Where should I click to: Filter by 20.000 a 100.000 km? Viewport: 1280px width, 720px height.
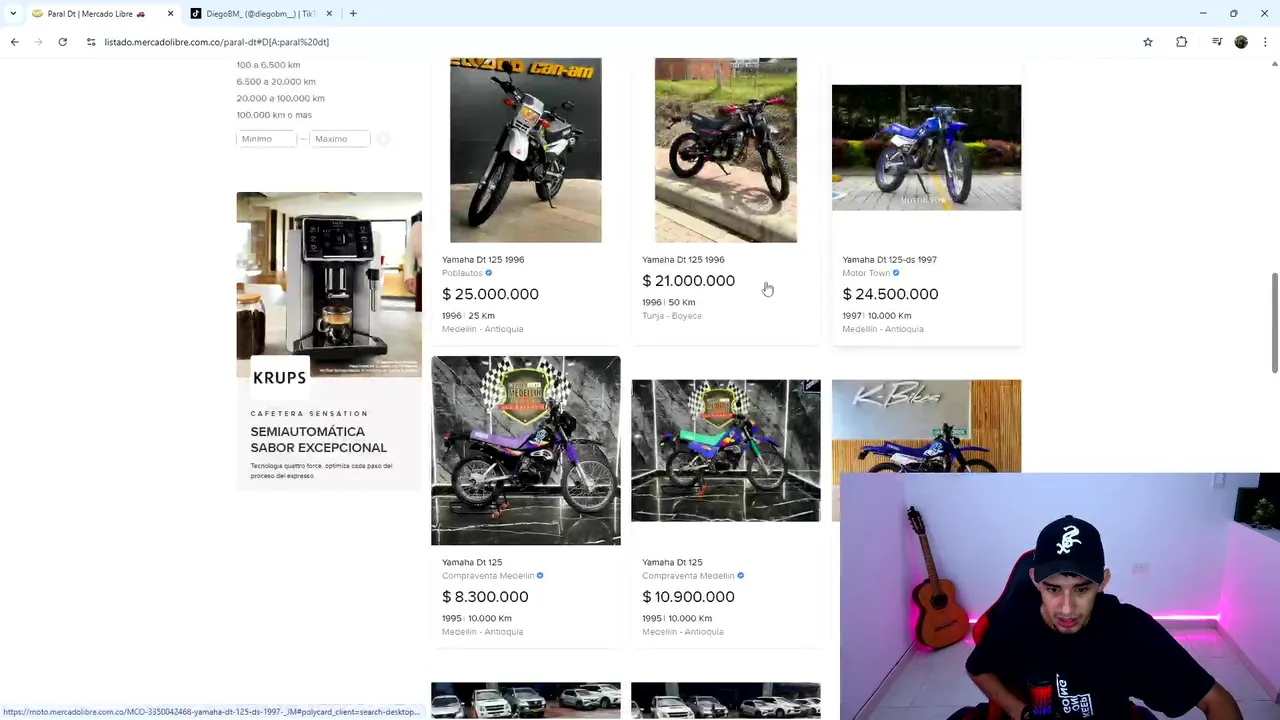tap(280, 98)
